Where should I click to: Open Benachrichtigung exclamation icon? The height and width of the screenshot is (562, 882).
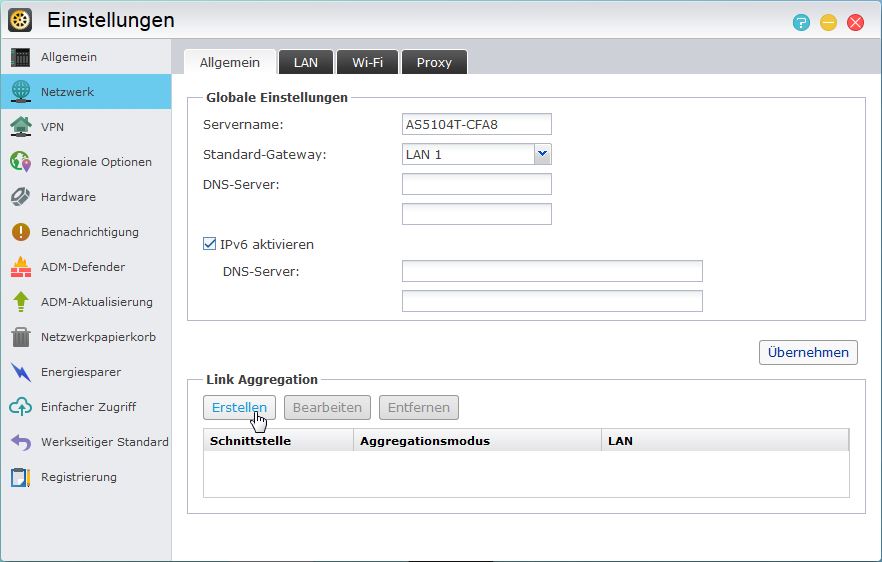21,232
